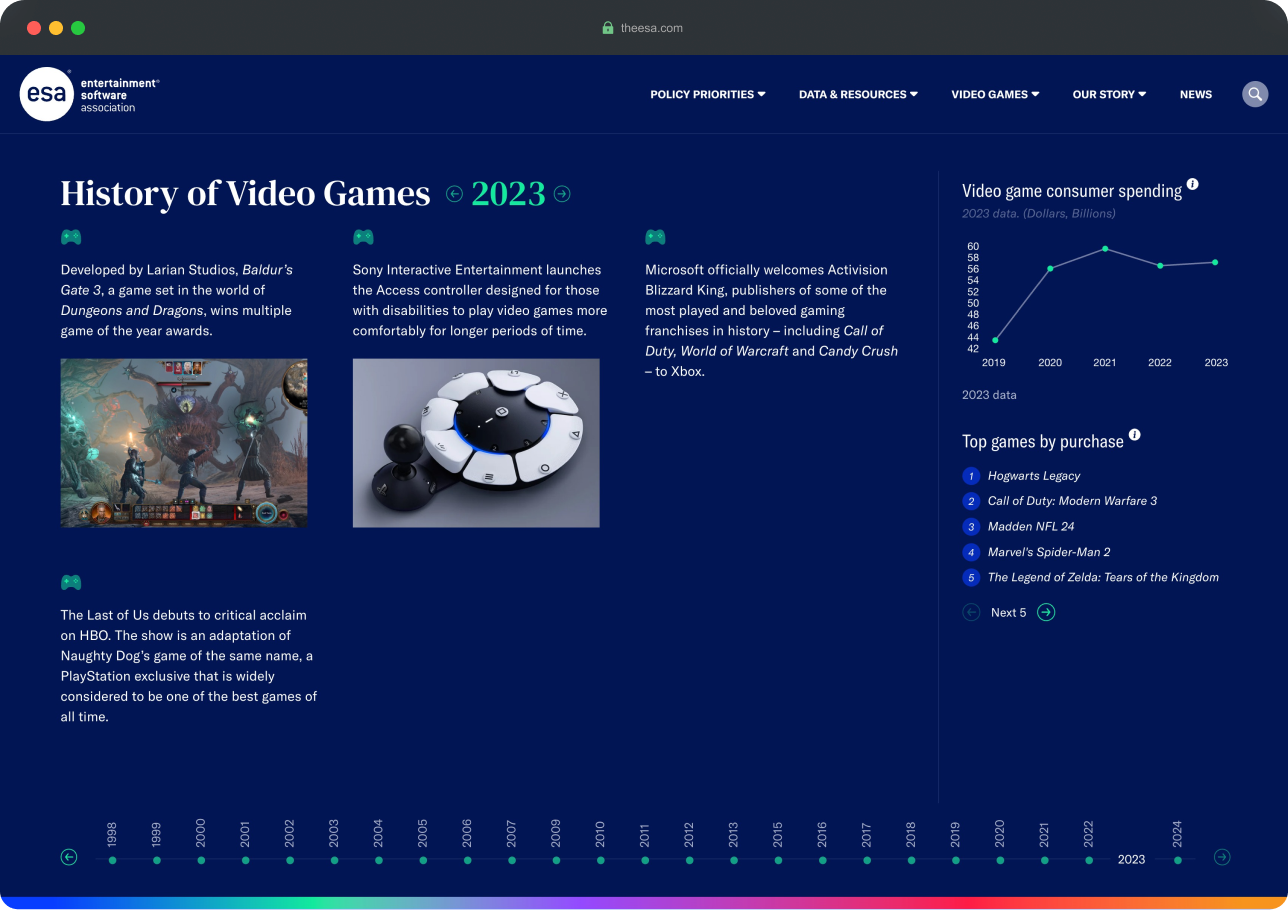Click the 2023 data point on spending chart
The height and width of the screenshot is (910, 1288).
1215,262
